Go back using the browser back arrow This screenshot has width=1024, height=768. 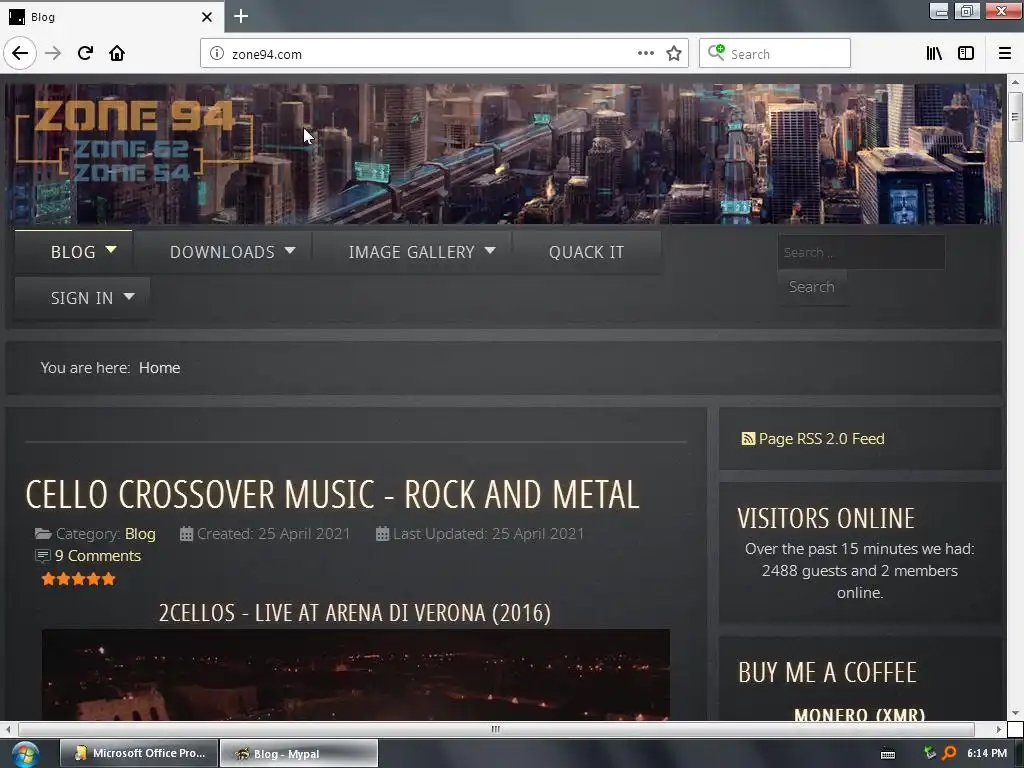coord(20,53)
